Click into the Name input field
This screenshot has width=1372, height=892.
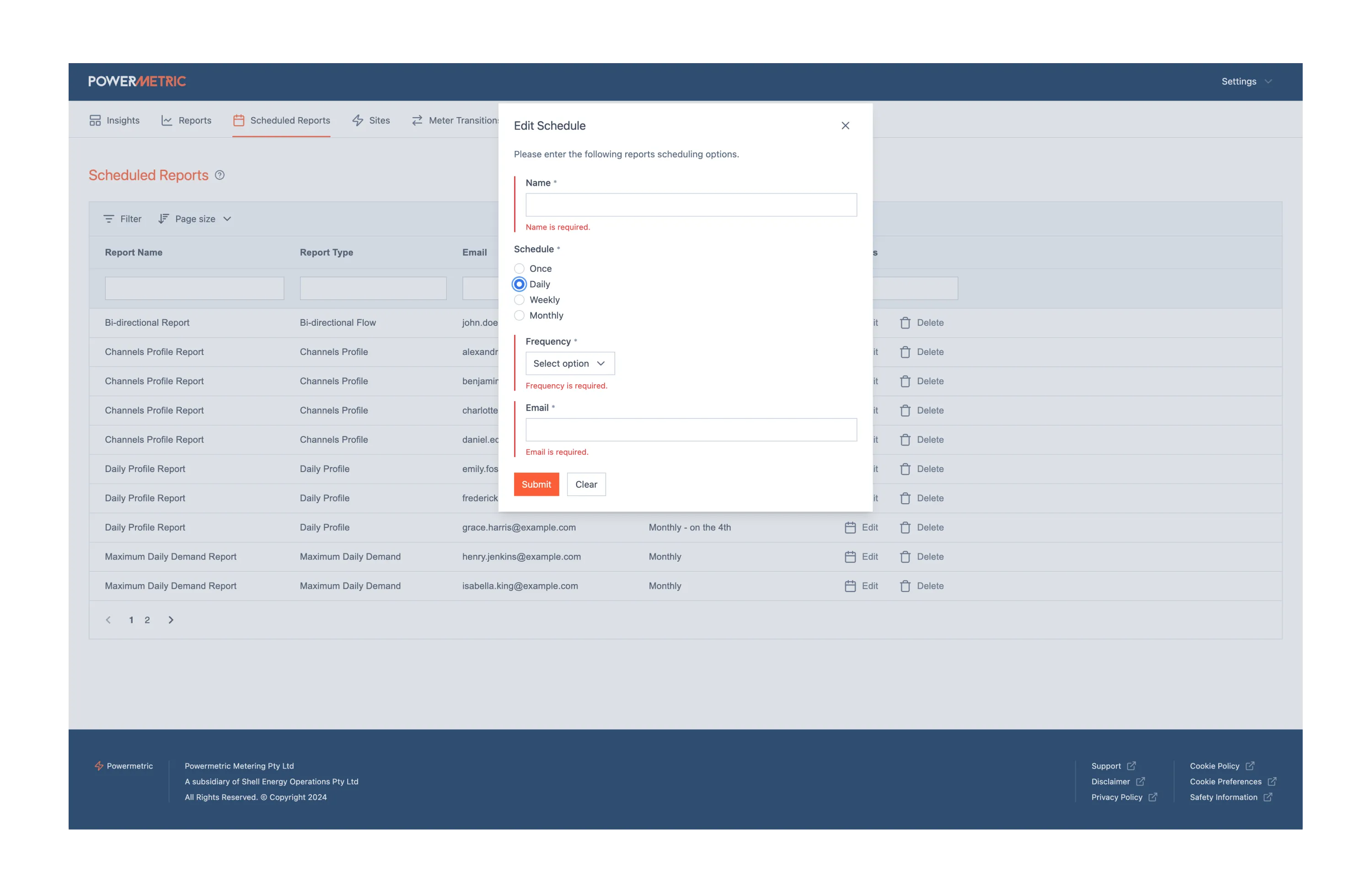(x=691, y=205)
